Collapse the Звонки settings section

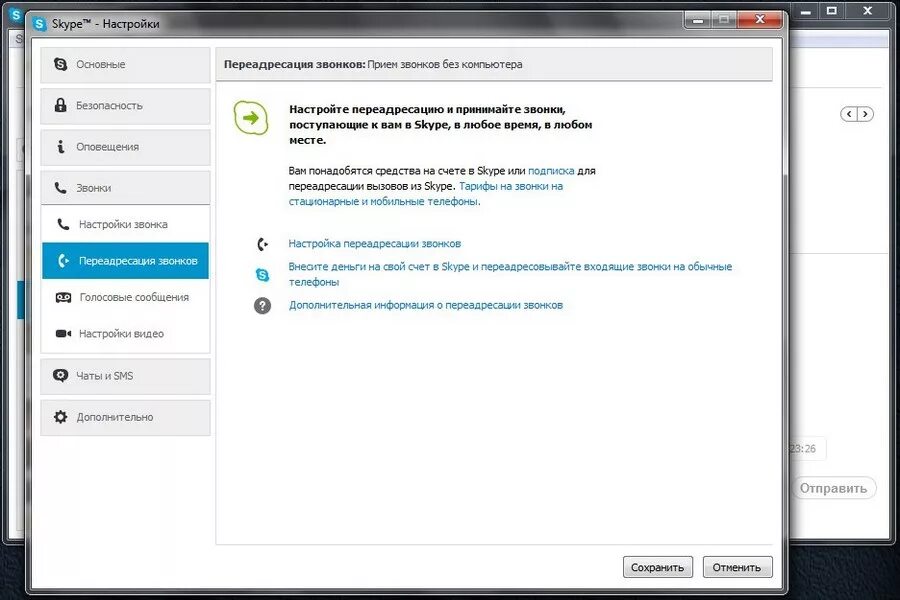click(125, 188)
